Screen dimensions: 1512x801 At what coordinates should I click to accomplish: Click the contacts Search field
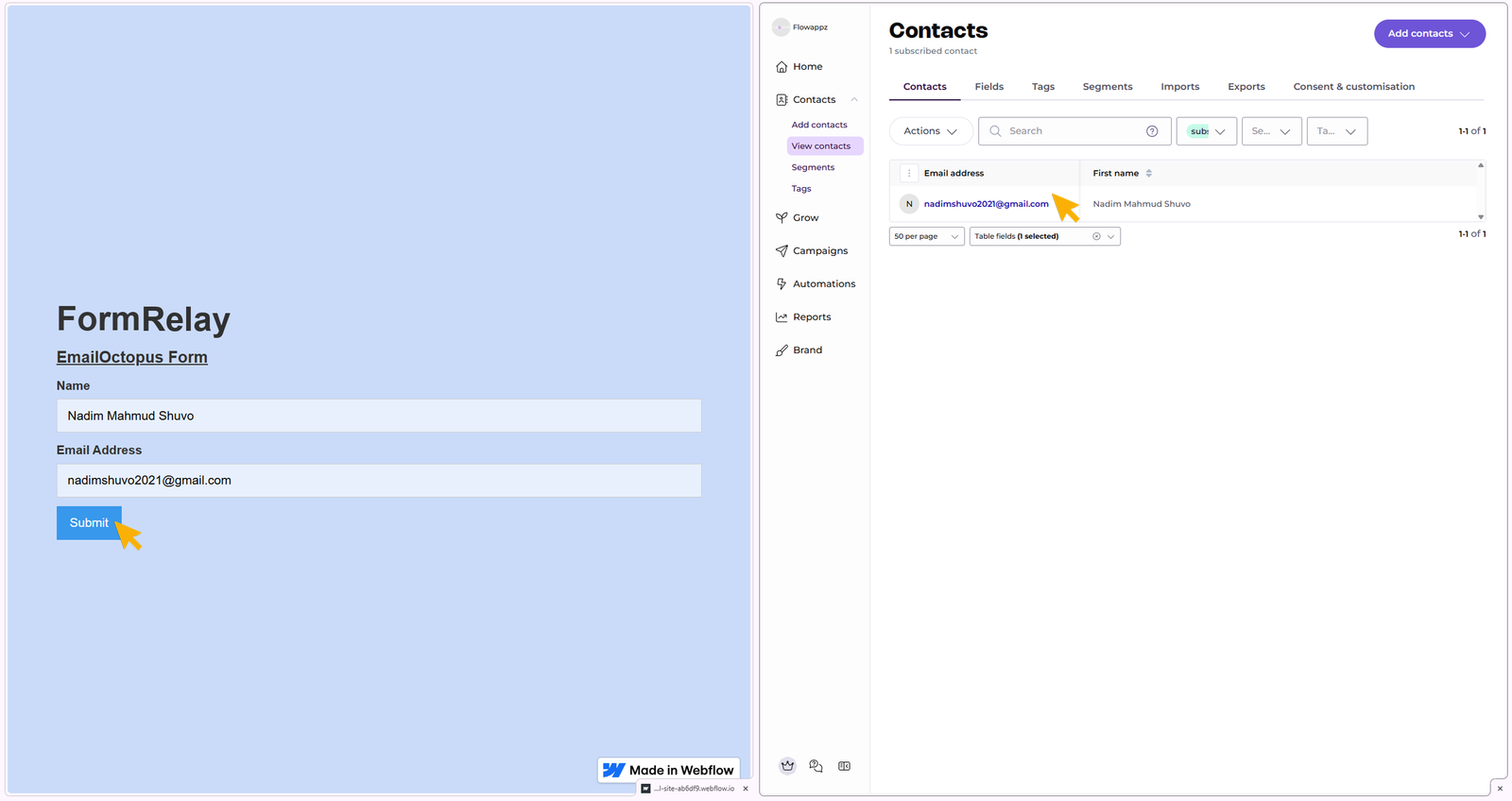click(x=1075, y=131)
